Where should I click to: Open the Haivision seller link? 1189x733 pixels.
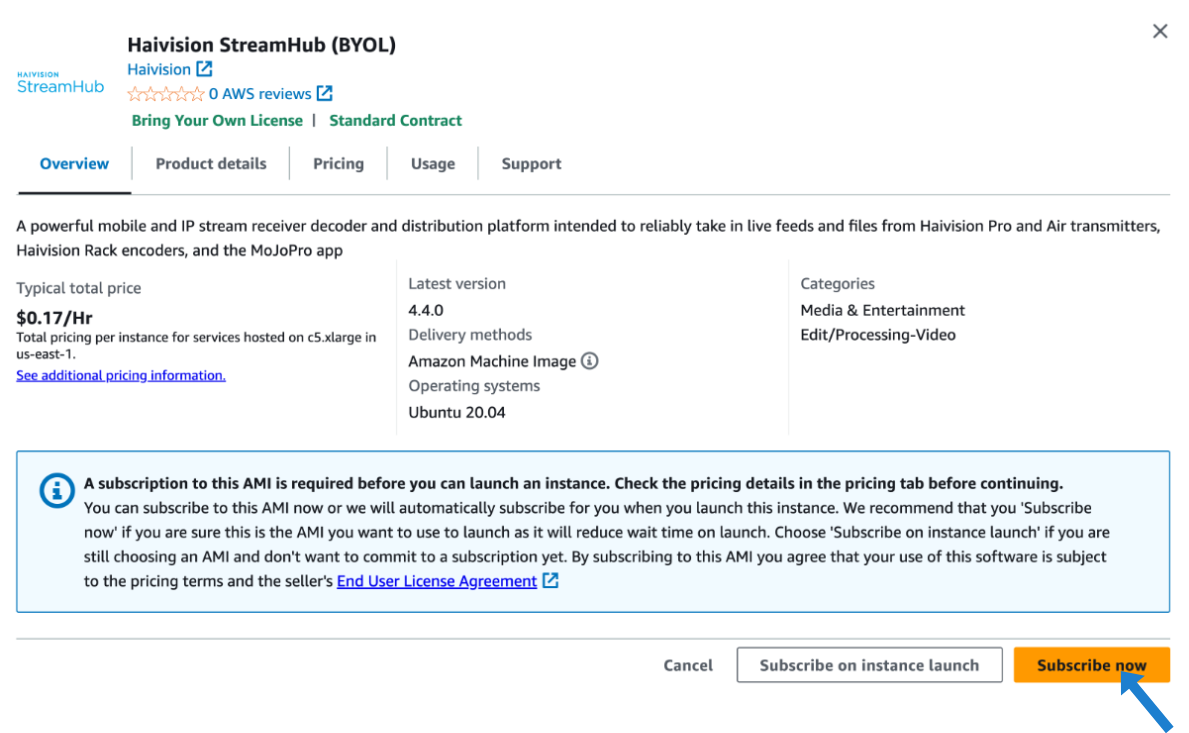point(159,69)
